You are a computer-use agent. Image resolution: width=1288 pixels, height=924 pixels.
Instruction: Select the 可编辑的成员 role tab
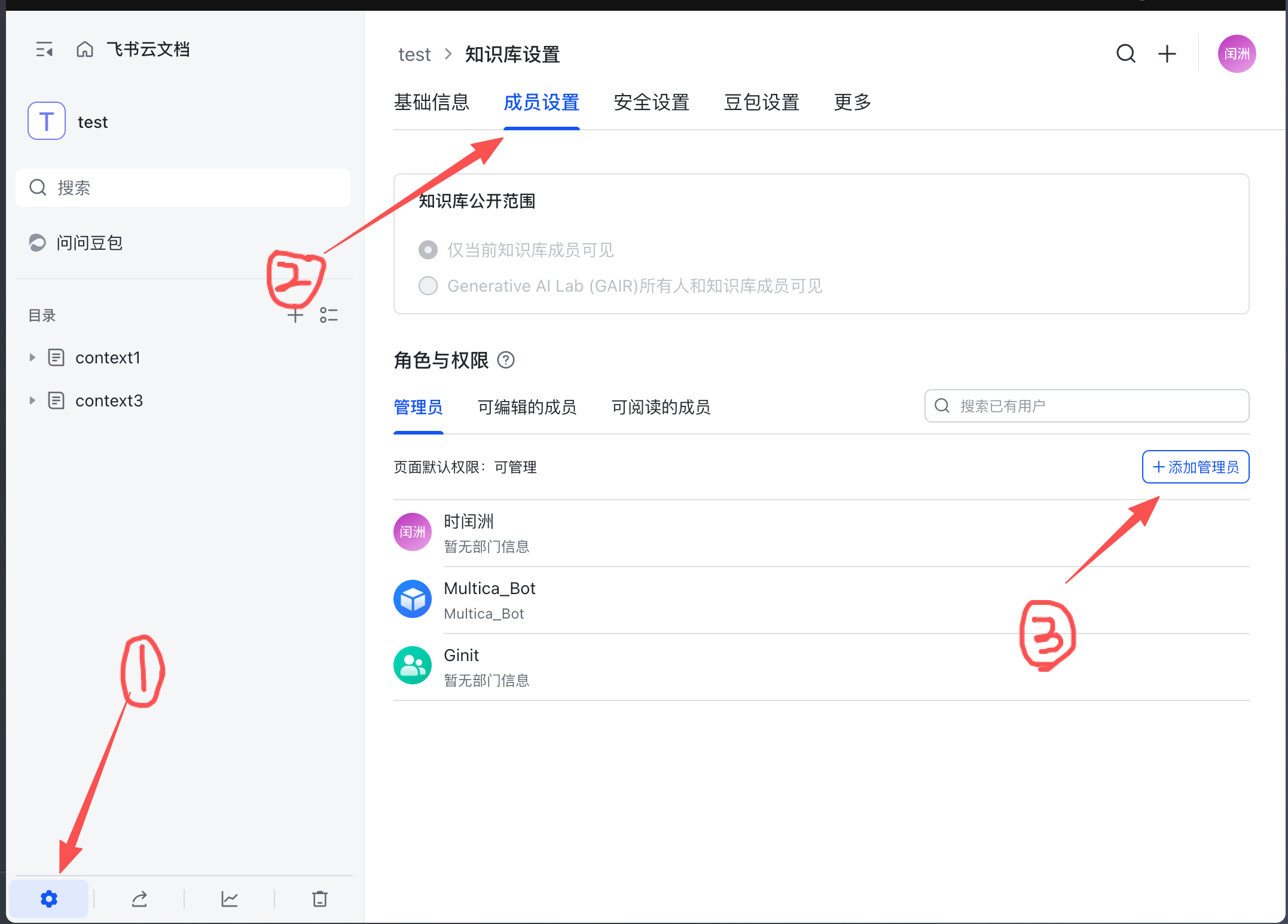click(527, 407)
